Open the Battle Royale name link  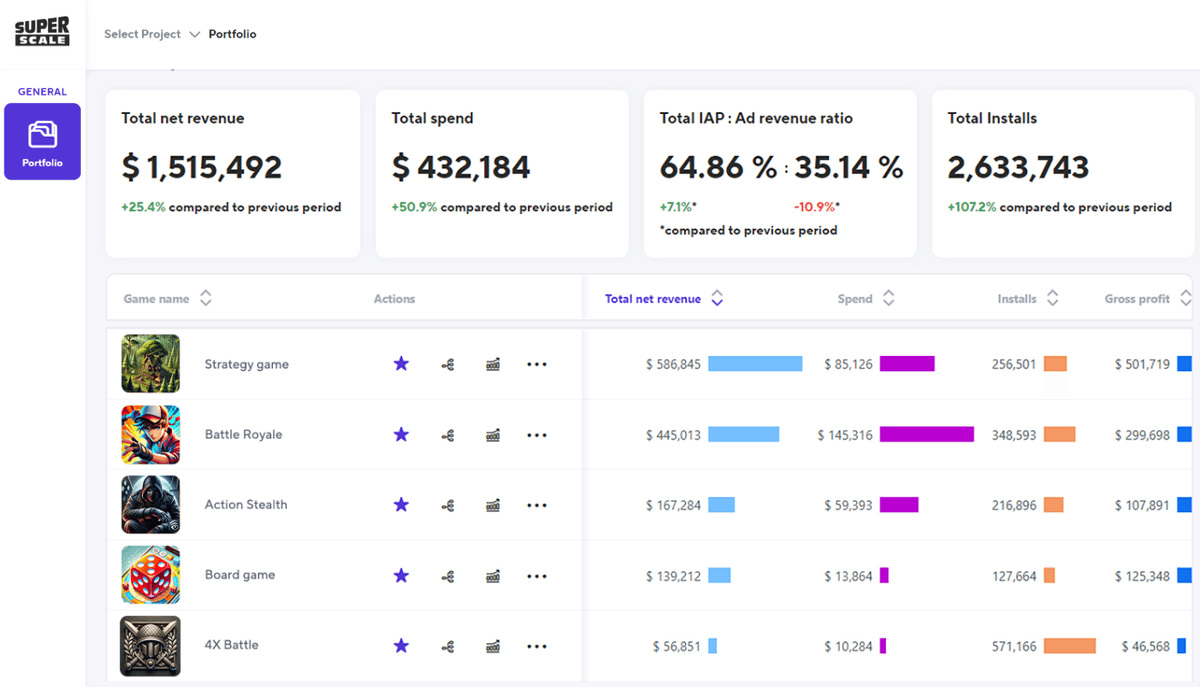[244, 434]
